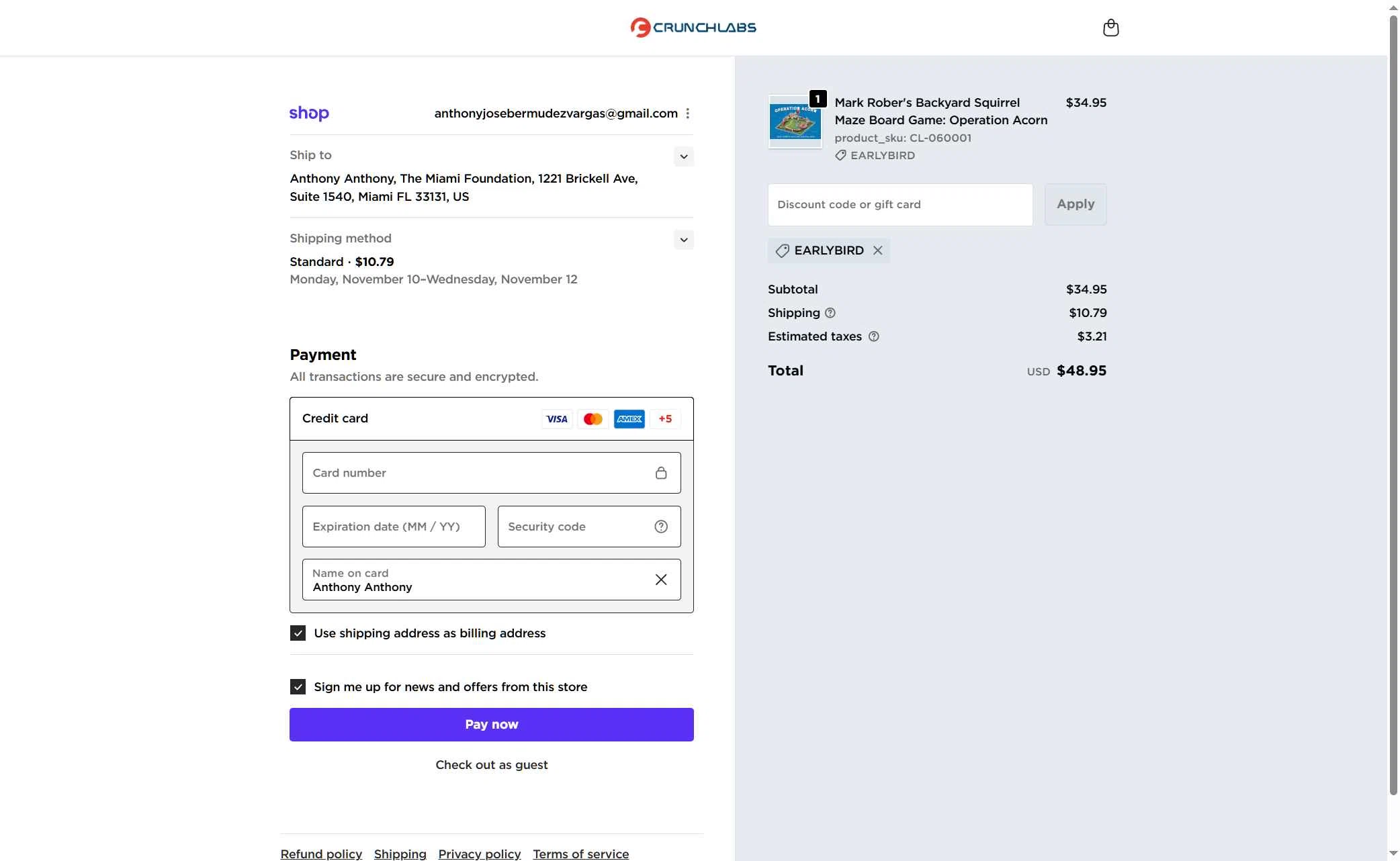Select the American Express payment icon
This screenshot has width=1400, height=861.
[629, 418]
